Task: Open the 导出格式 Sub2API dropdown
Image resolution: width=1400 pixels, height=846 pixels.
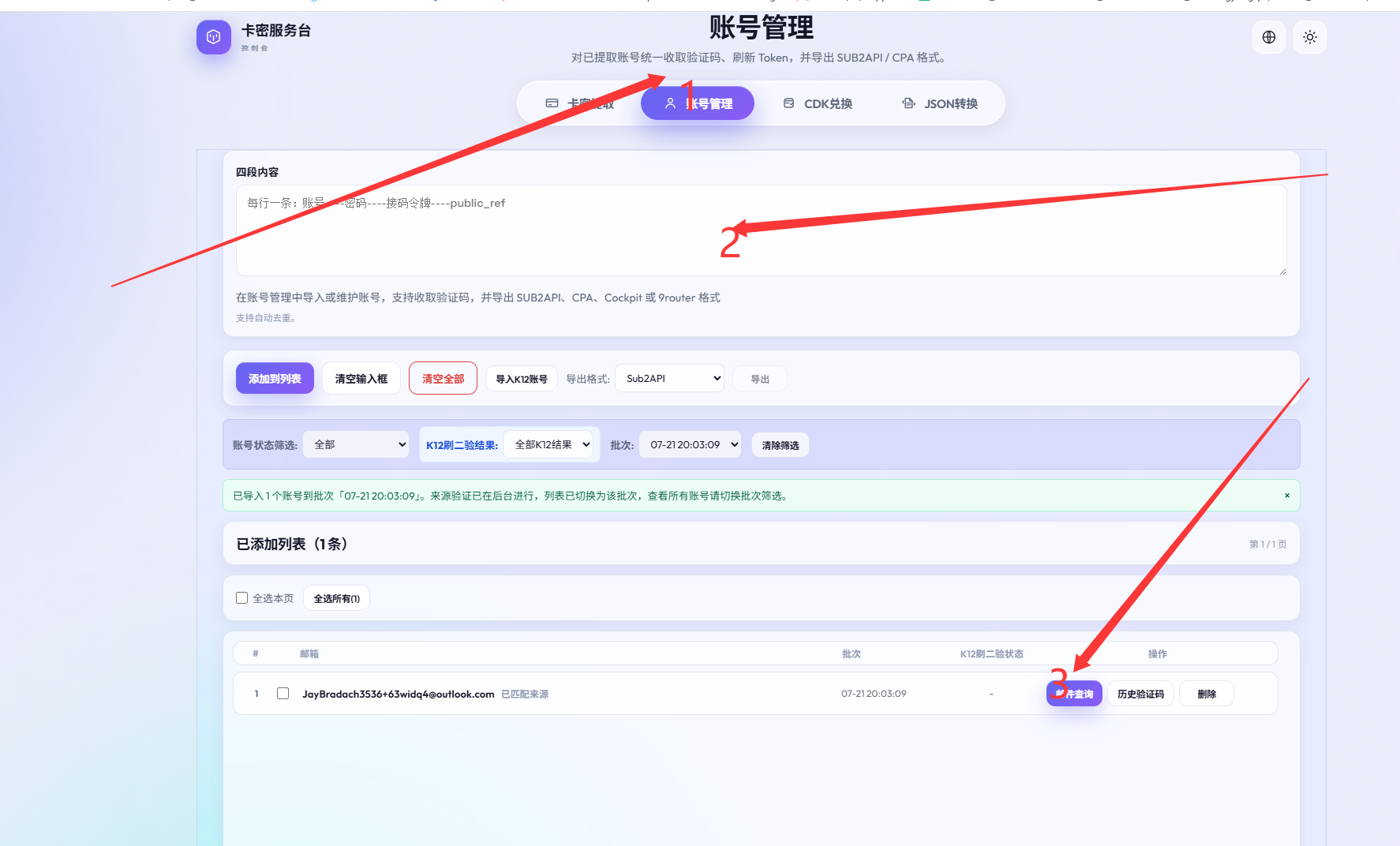Action: coord(669,379)
